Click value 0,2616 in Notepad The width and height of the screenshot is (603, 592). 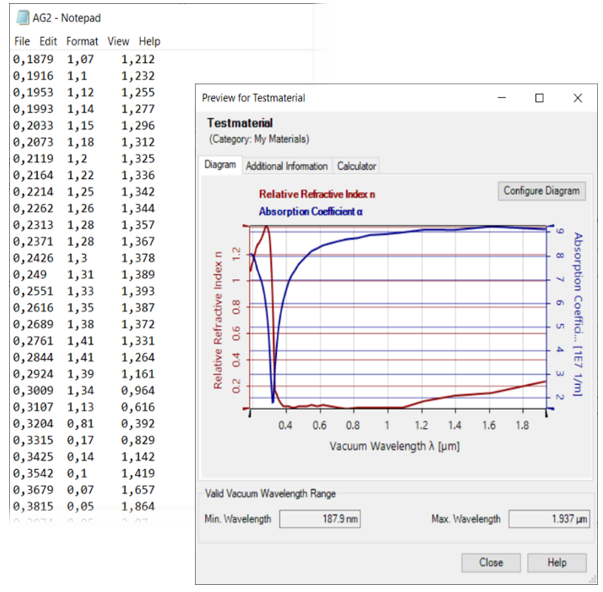point(33,307)
